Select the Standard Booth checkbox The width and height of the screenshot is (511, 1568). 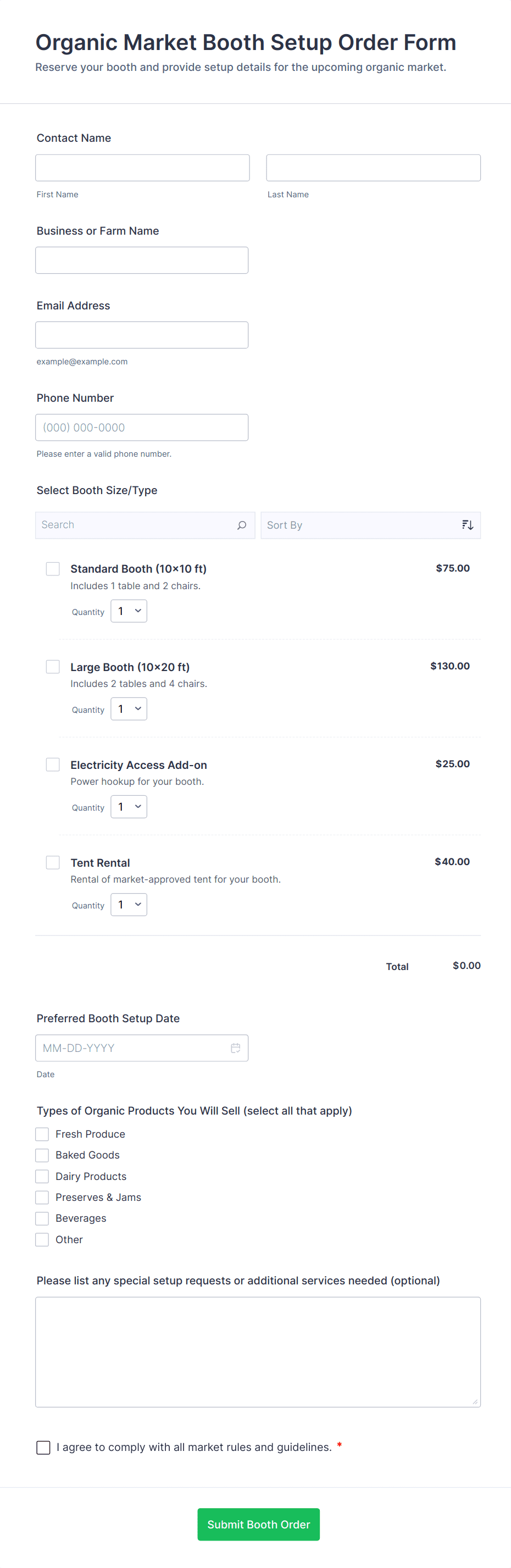(53, 568)
